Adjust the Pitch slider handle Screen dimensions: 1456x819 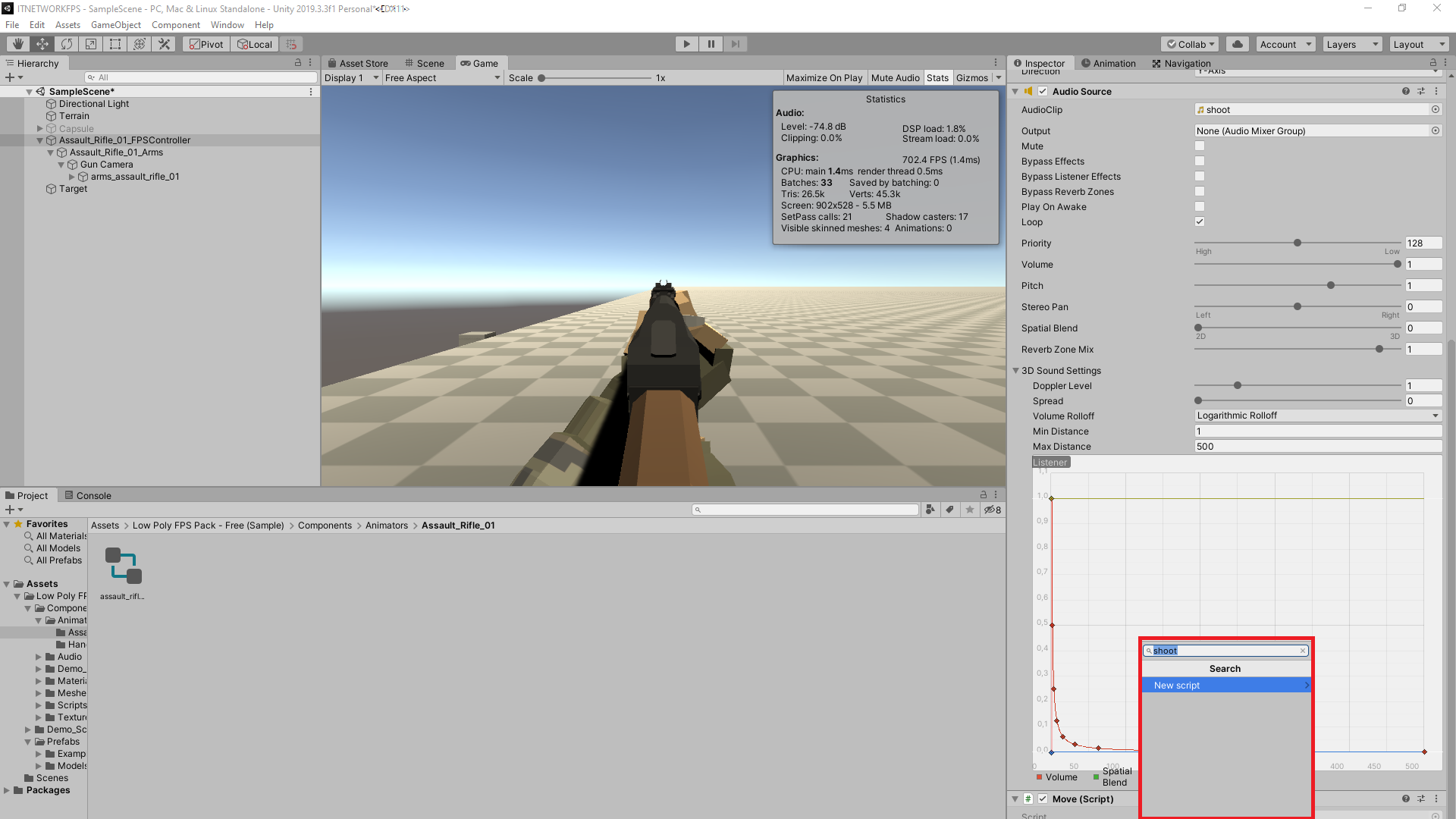point(1330,285)
